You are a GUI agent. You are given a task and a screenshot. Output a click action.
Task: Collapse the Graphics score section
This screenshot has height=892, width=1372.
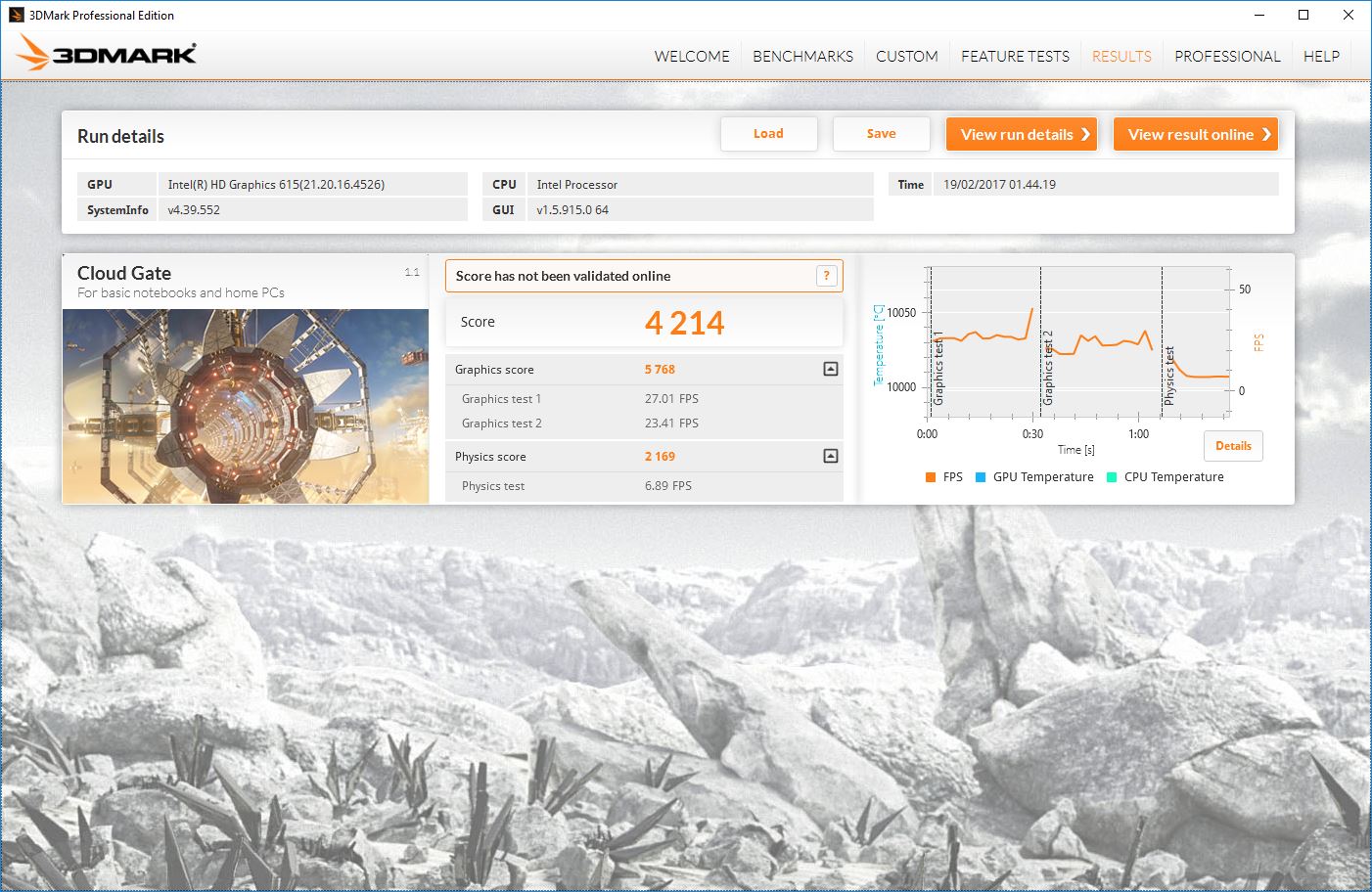click(830, 369)
